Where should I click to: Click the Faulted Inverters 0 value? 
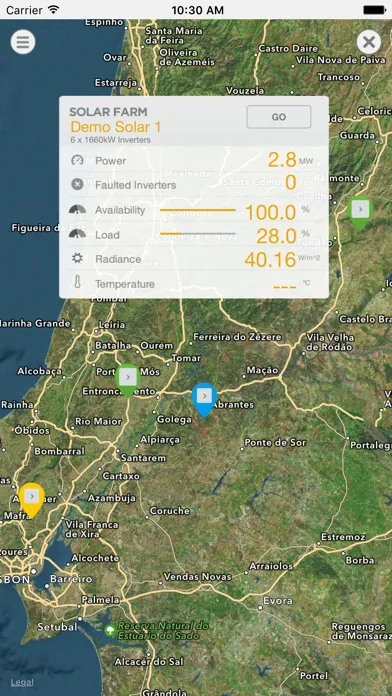[290, 182]
